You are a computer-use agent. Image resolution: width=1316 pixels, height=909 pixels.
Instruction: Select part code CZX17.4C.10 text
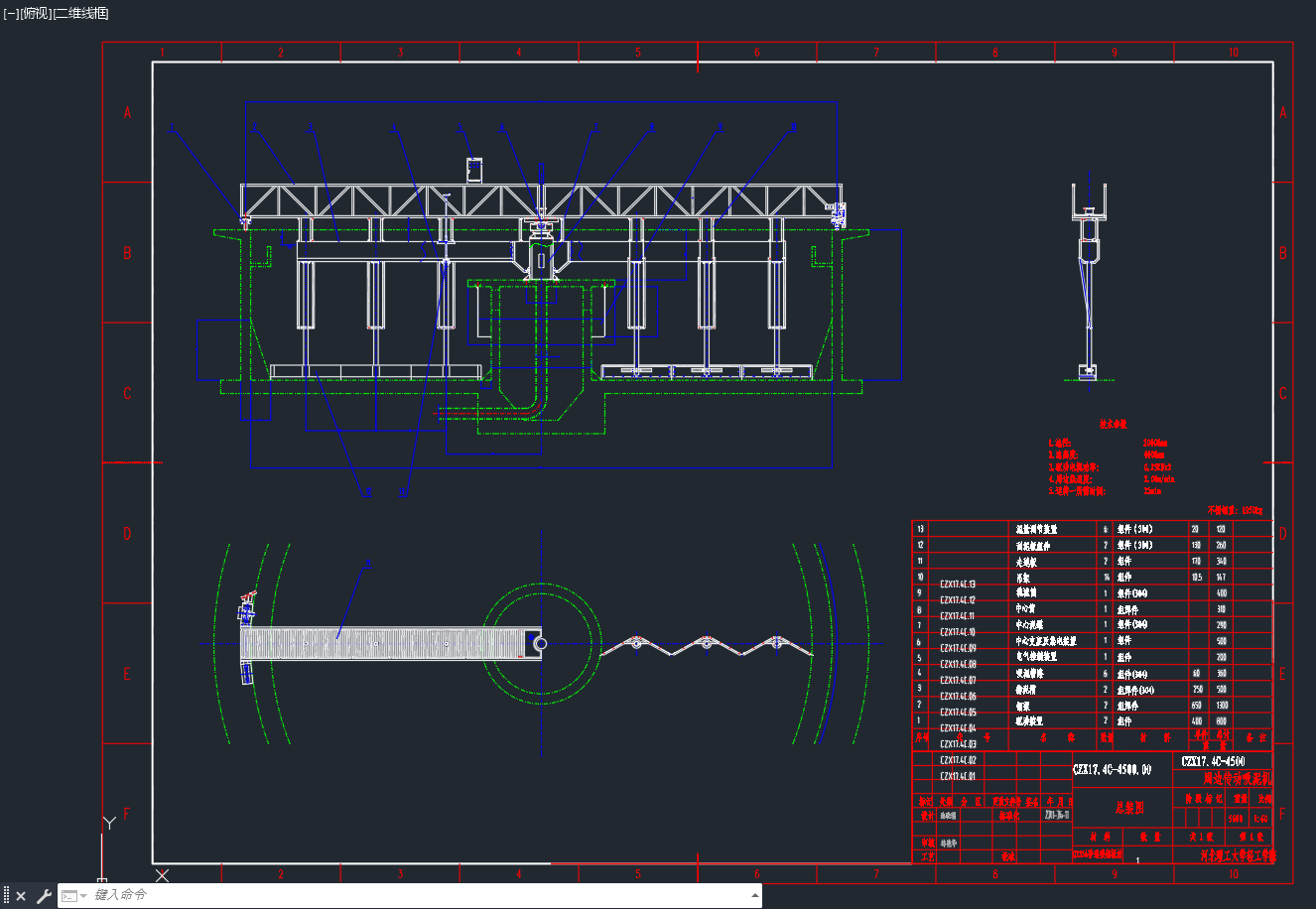[958, 632]
